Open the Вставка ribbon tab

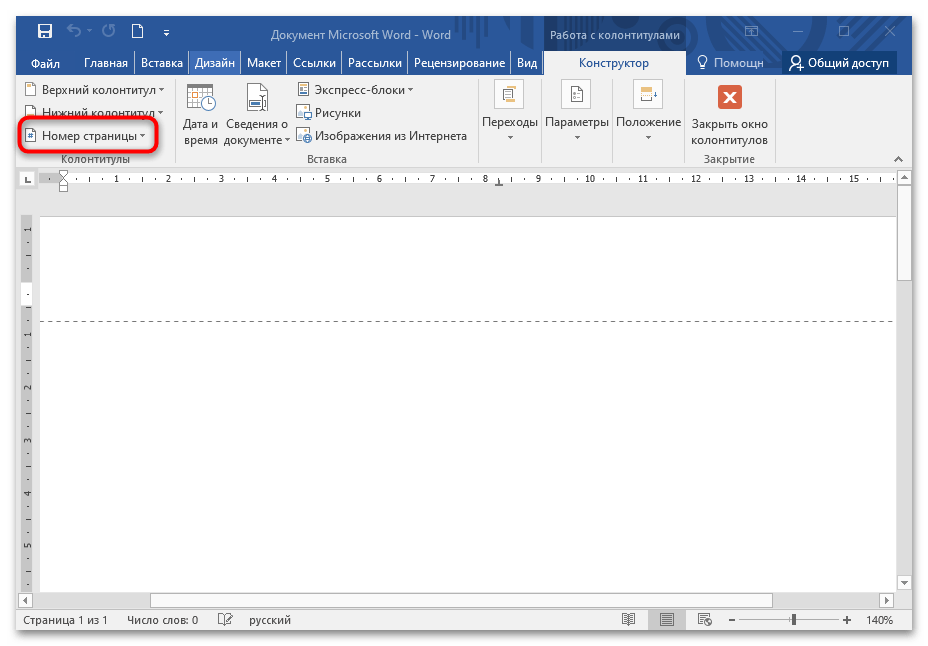tap(161, 63)
